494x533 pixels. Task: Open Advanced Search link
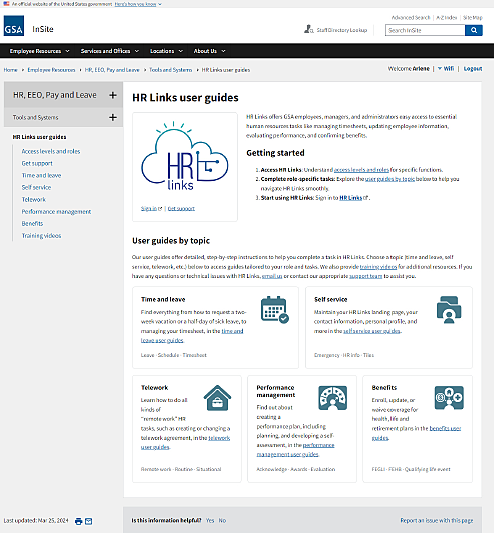pyautogui.click(x=411, y=18)
